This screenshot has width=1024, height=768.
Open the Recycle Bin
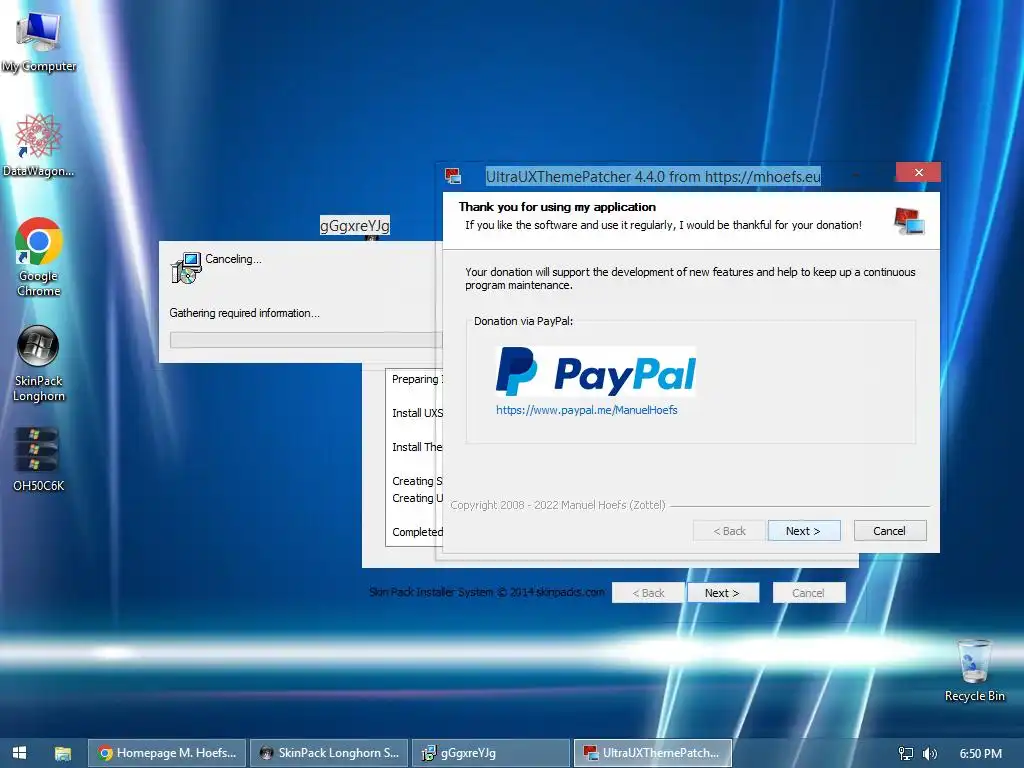coord(974,670)
